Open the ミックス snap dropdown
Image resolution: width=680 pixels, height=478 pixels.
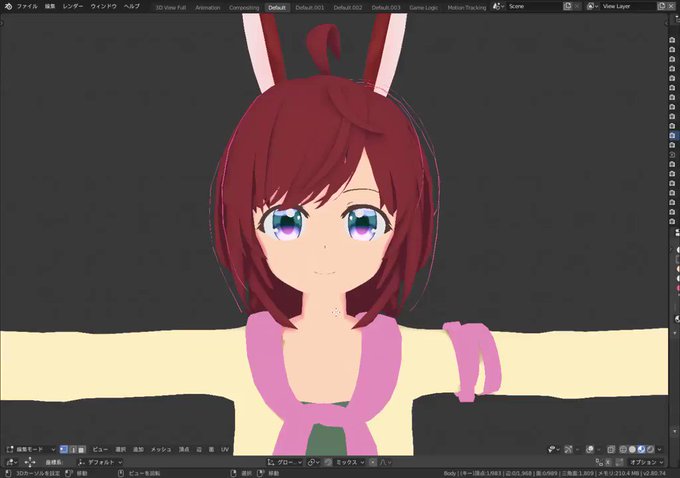pos(350,462)
